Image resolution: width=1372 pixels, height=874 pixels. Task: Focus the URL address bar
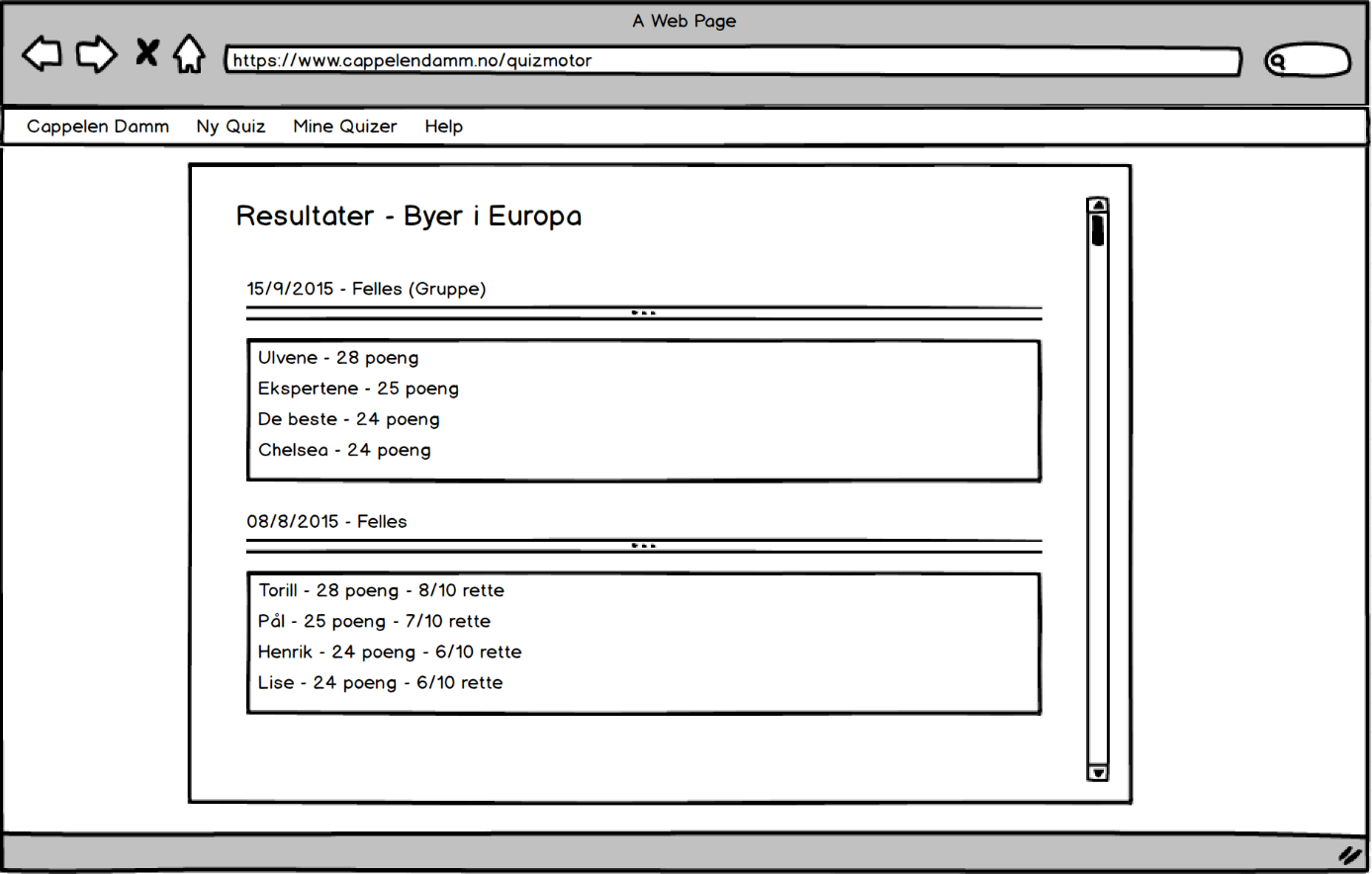(733, 61)
